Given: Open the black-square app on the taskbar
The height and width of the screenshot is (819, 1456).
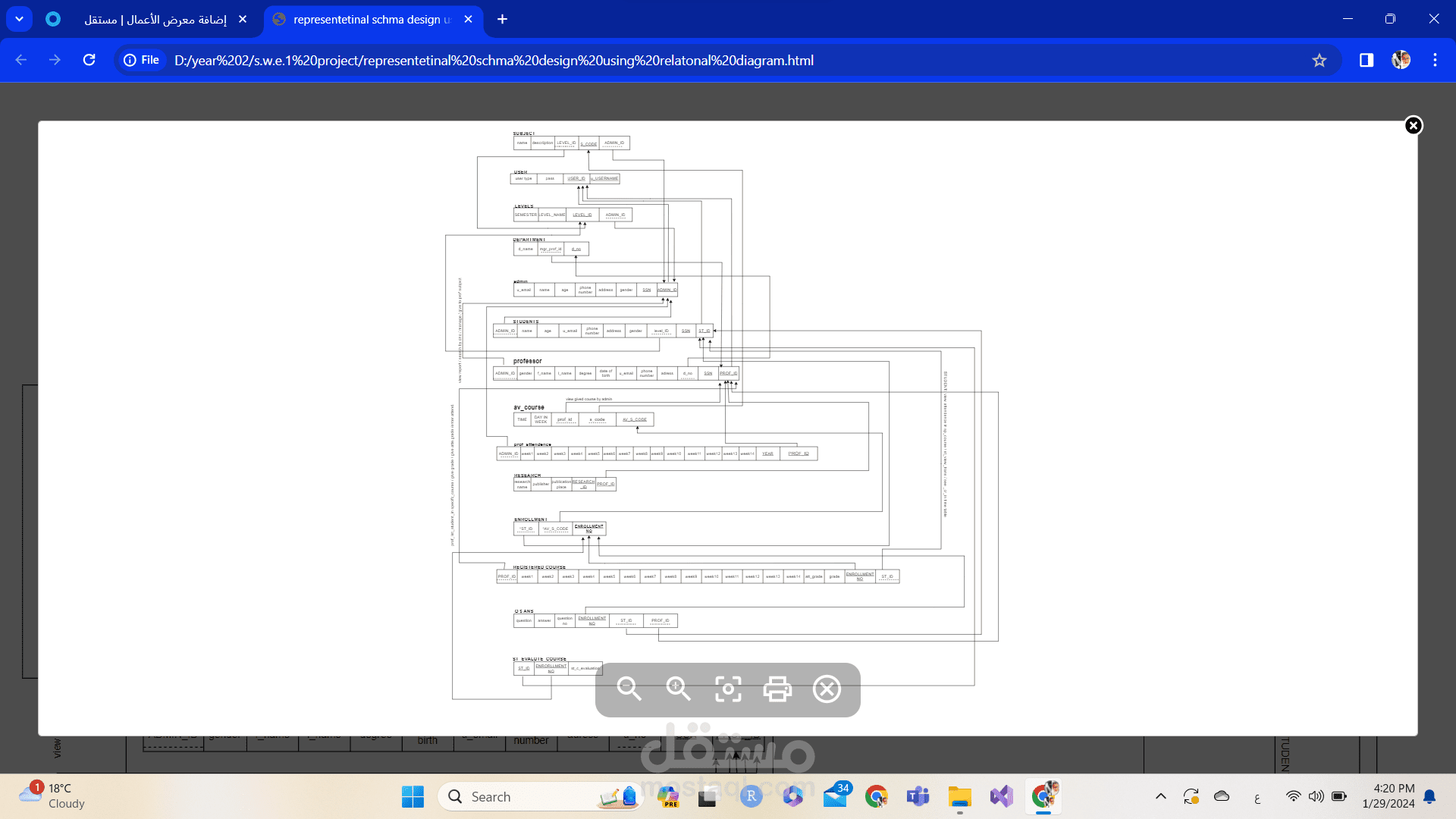Looking at the screenshot, I should pos(707,796).
